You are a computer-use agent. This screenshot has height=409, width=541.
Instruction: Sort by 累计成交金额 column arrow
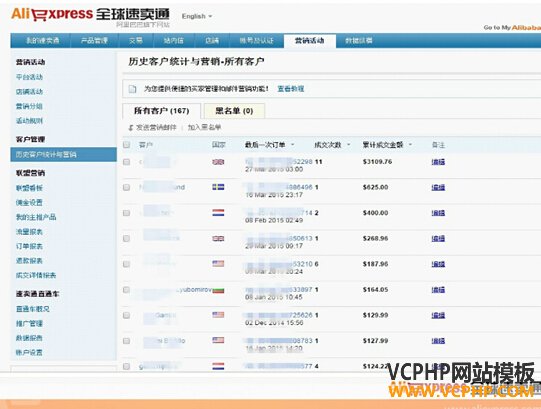pyautogui.click(x=410, y=145)
